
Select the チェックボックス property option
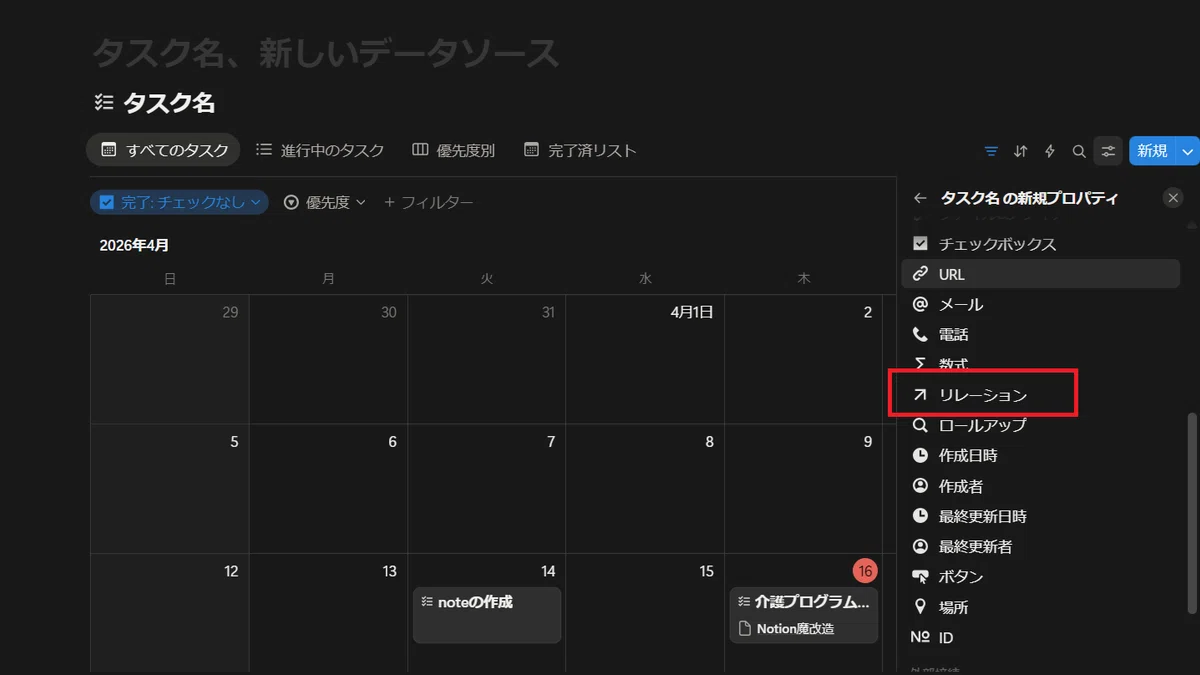pyautogui.click(x=1040, y=244)
